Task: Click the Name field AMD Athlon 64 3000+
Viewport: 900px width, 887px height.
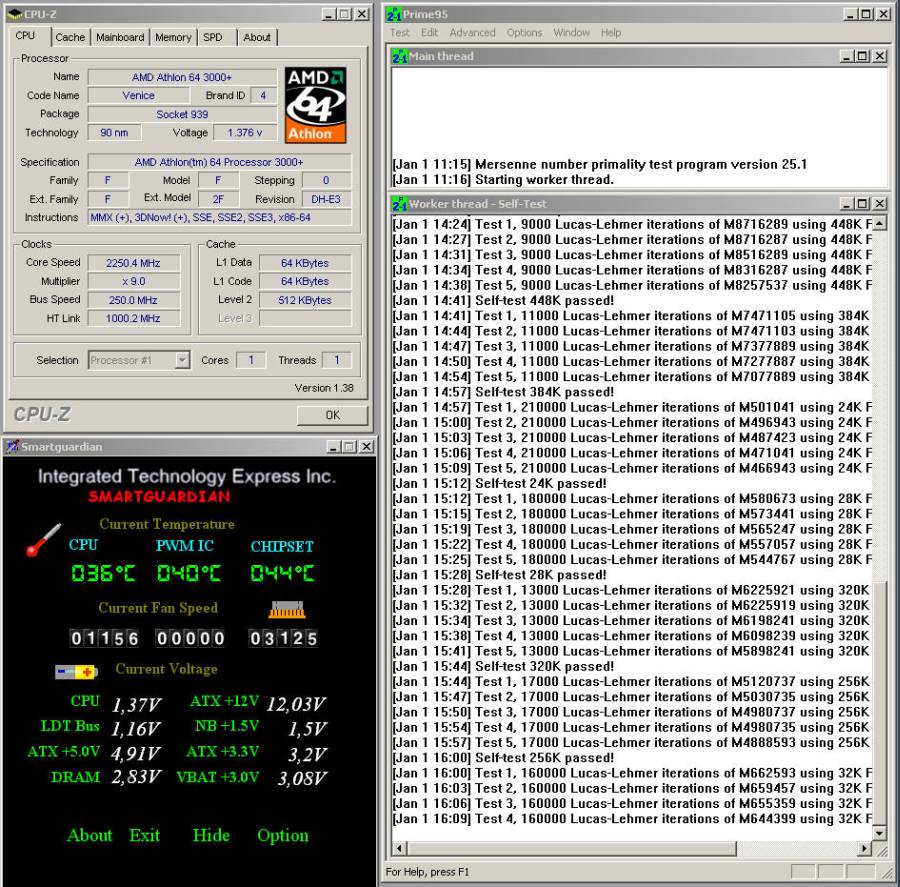Action: [x=182, y=77]
